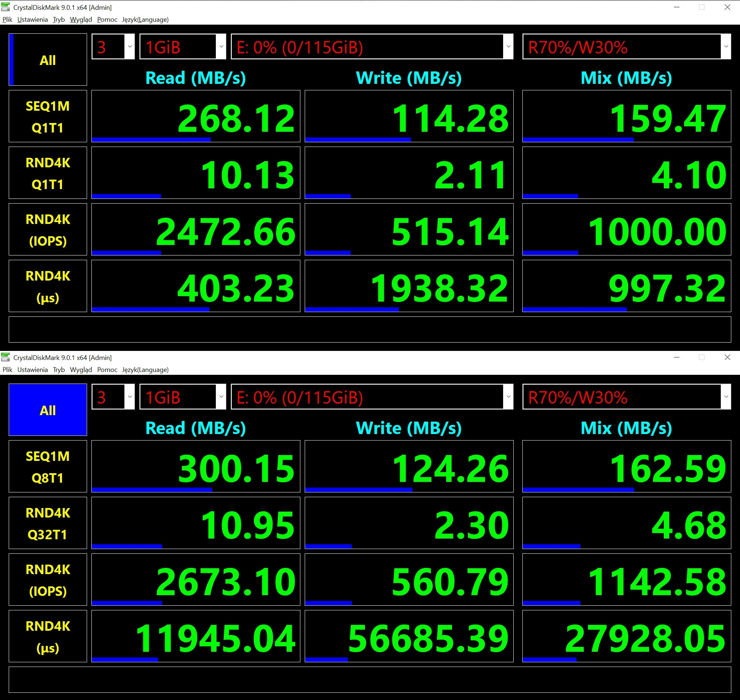Click the Read (MB/s) column header in the upper window

pyautogui.click(x=195, y=78)
